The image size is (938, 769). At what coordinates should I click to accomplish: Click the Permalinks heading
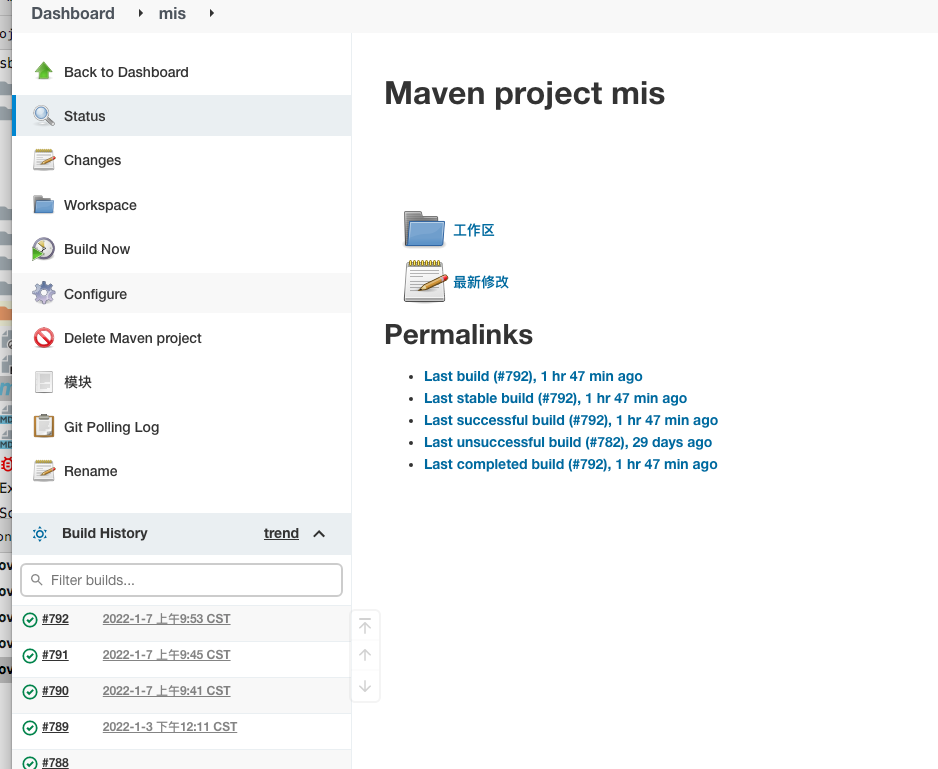click(458, 335)
